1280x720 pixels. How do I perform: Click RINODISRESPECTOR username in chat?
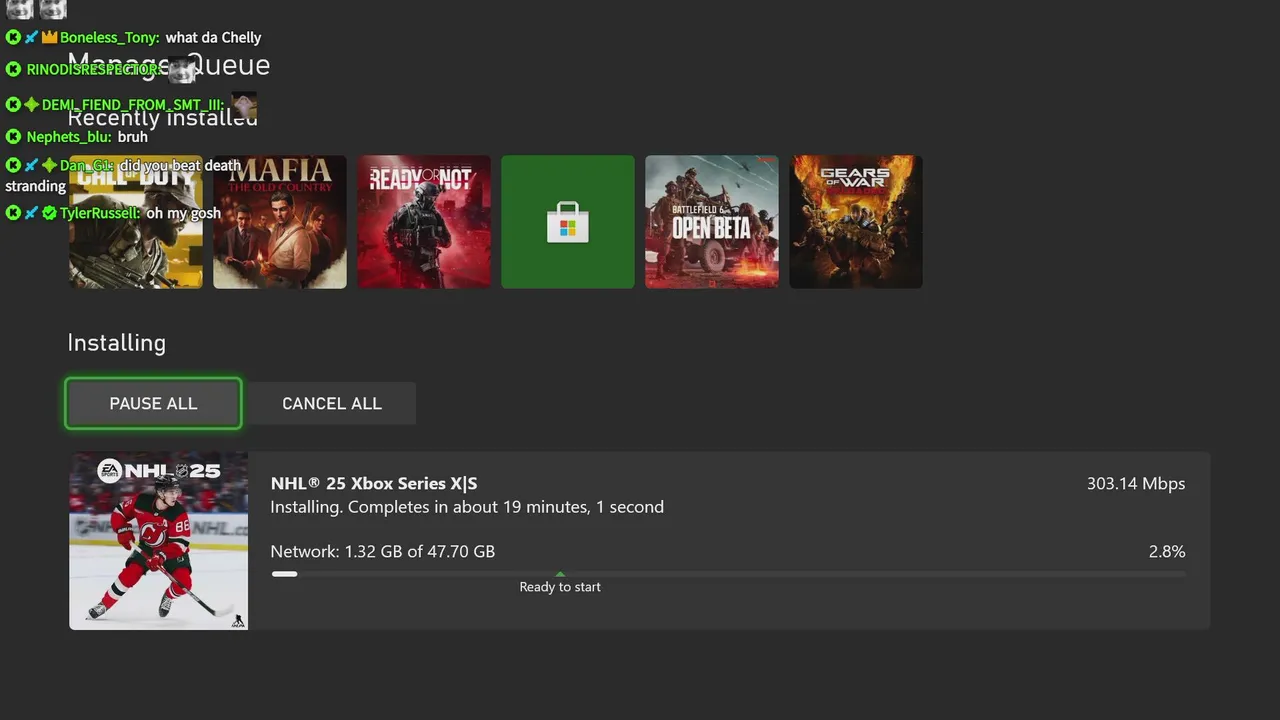click(x=92, y=70)
